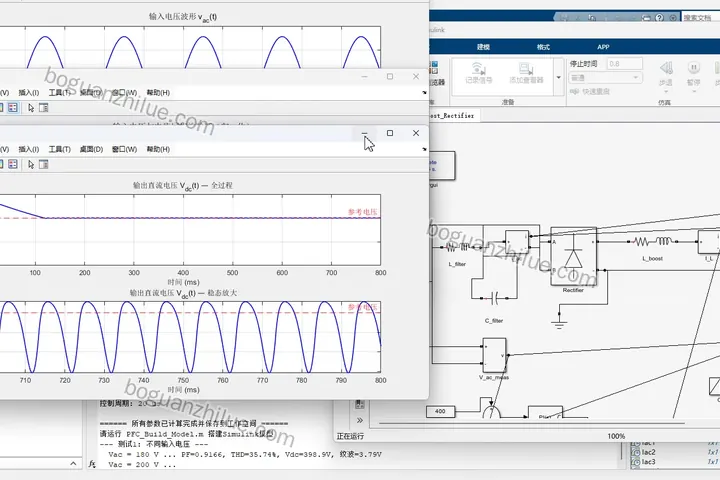Select the V_ac_meas measurement block

495,355
